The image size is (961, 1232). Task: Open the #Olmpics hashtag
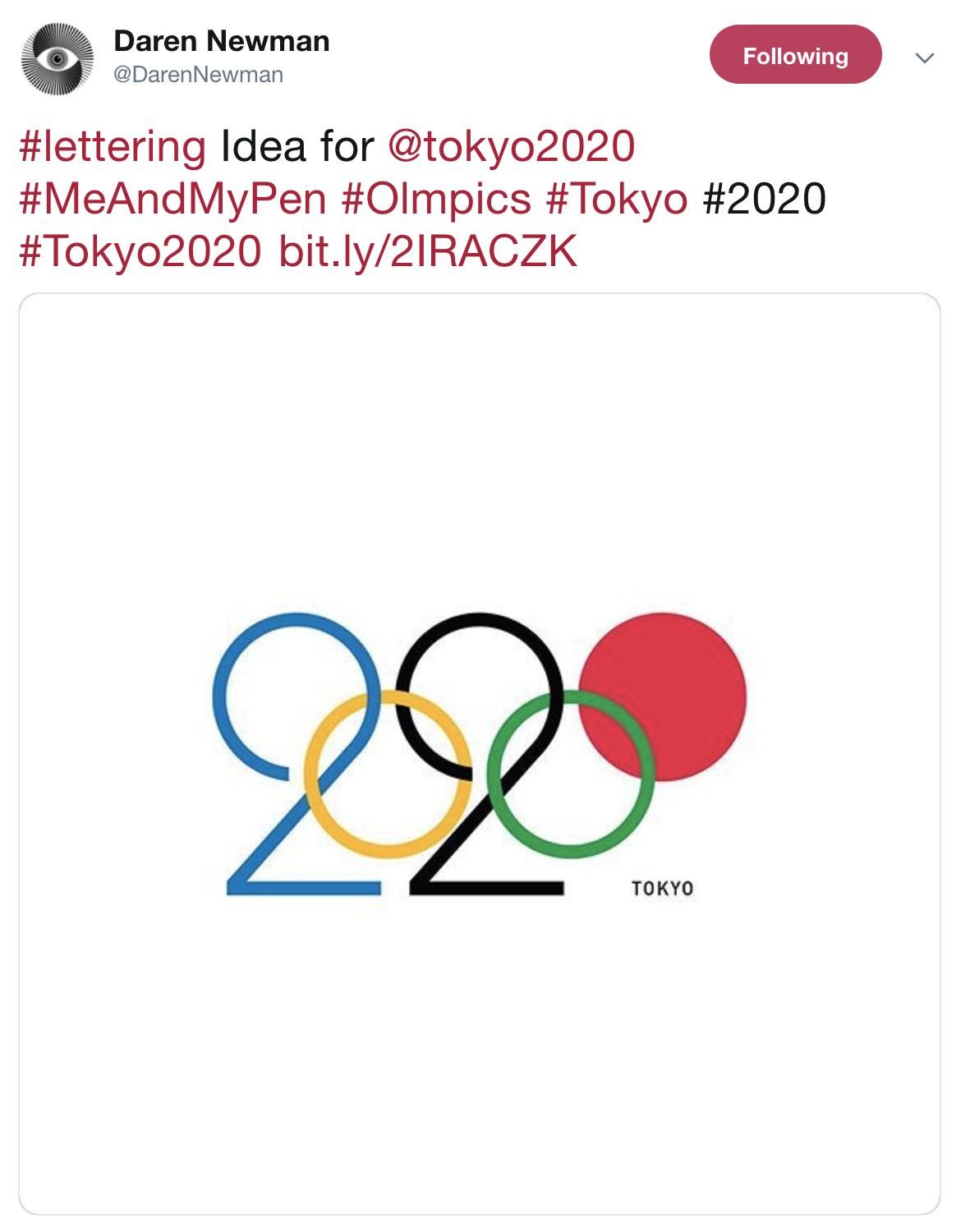click(x=437, y=199)
